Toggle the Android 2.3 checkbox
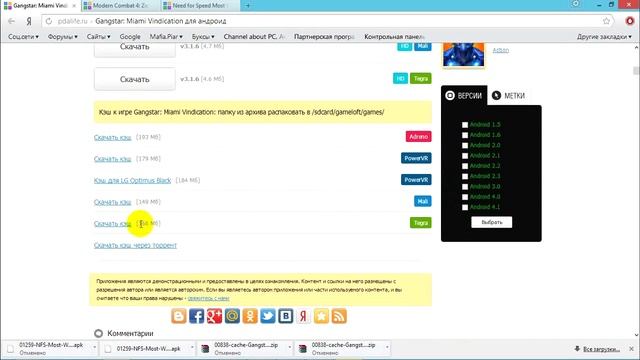640x360 pixels. [x=465, y=176]
